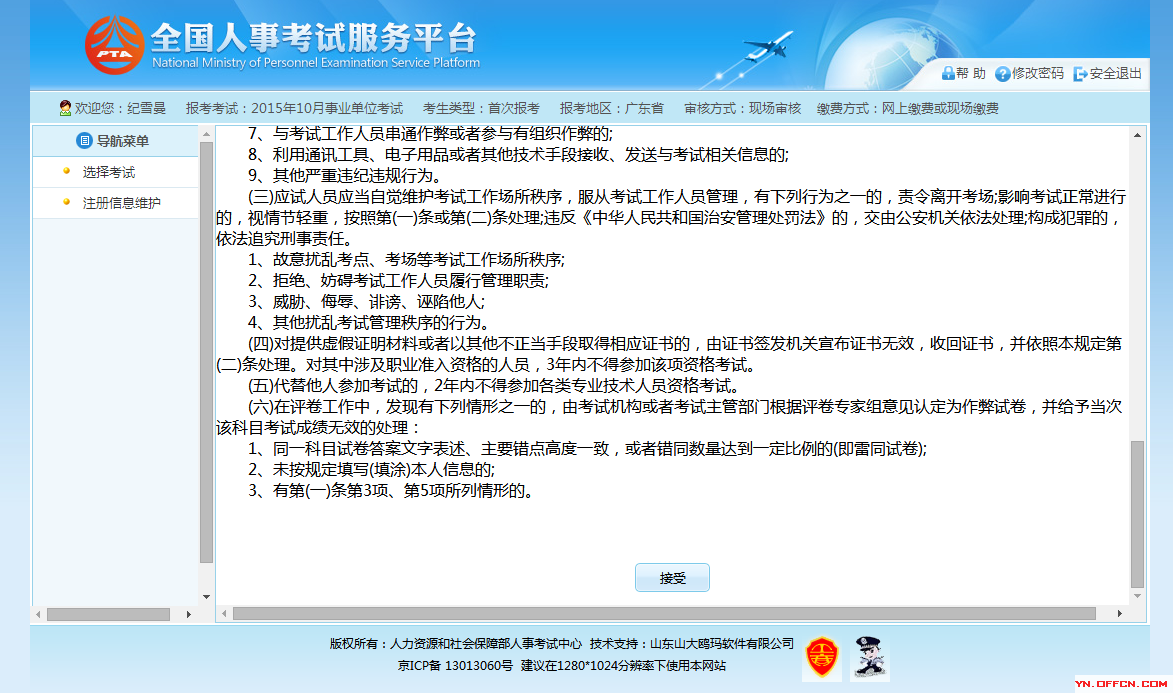Click the lock icon beside 帮助
The height and width of the screenshot is (693, 1173).
coord(948,73)
